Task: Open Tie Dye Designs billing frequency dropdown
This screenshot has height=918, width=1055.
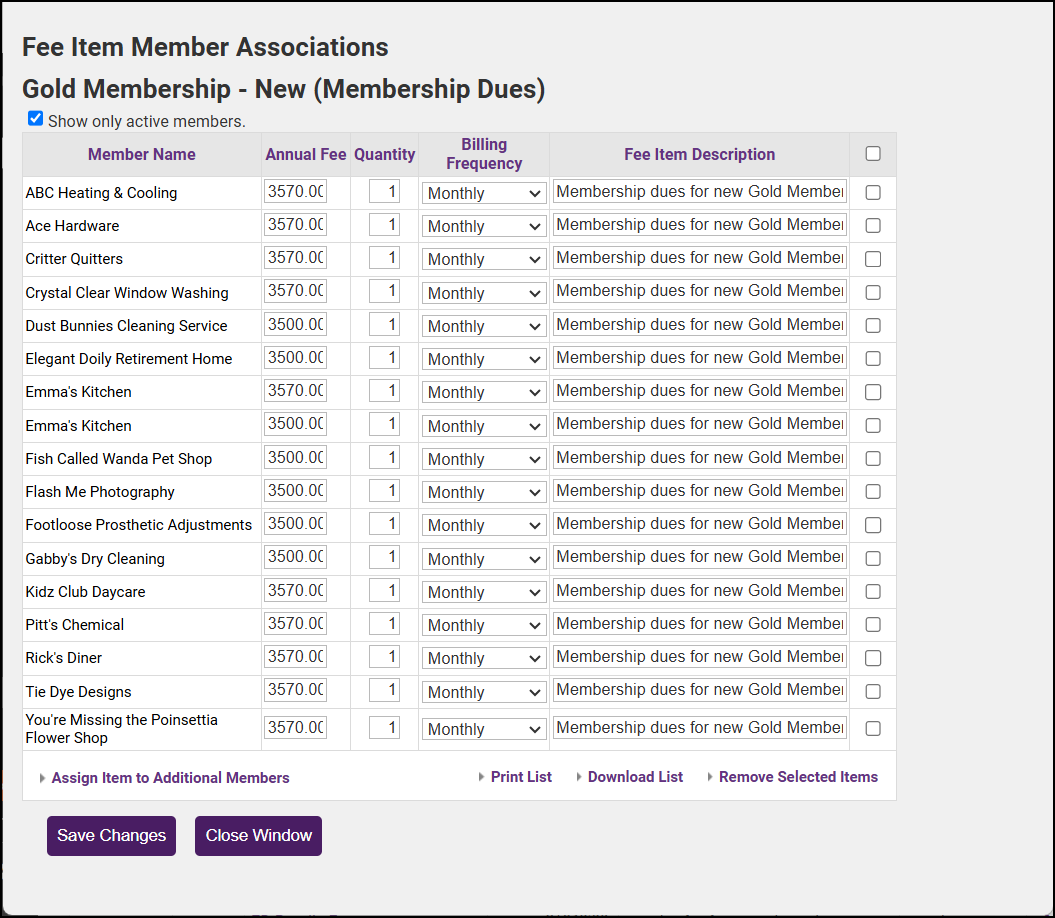Action: coord(484,692)
